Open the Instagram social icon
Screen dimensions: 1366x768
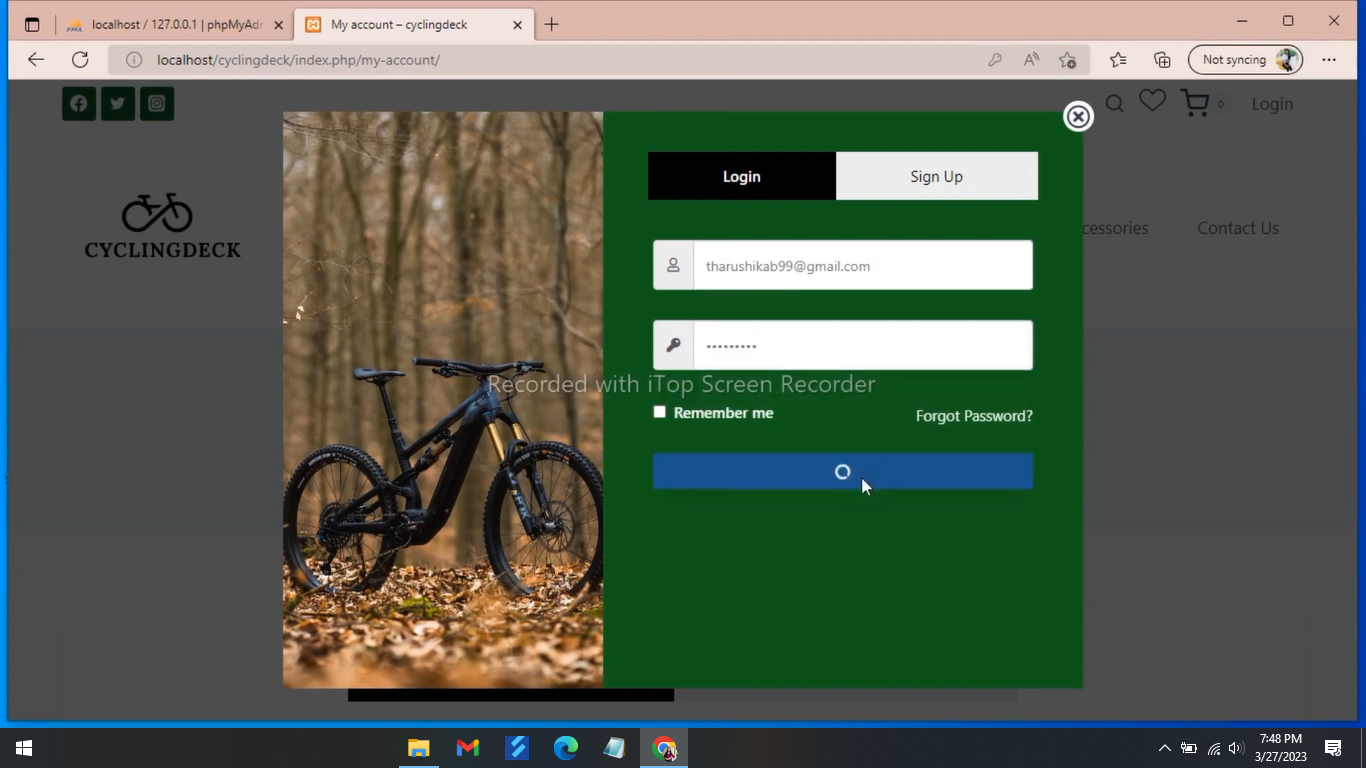click(157, 103)
